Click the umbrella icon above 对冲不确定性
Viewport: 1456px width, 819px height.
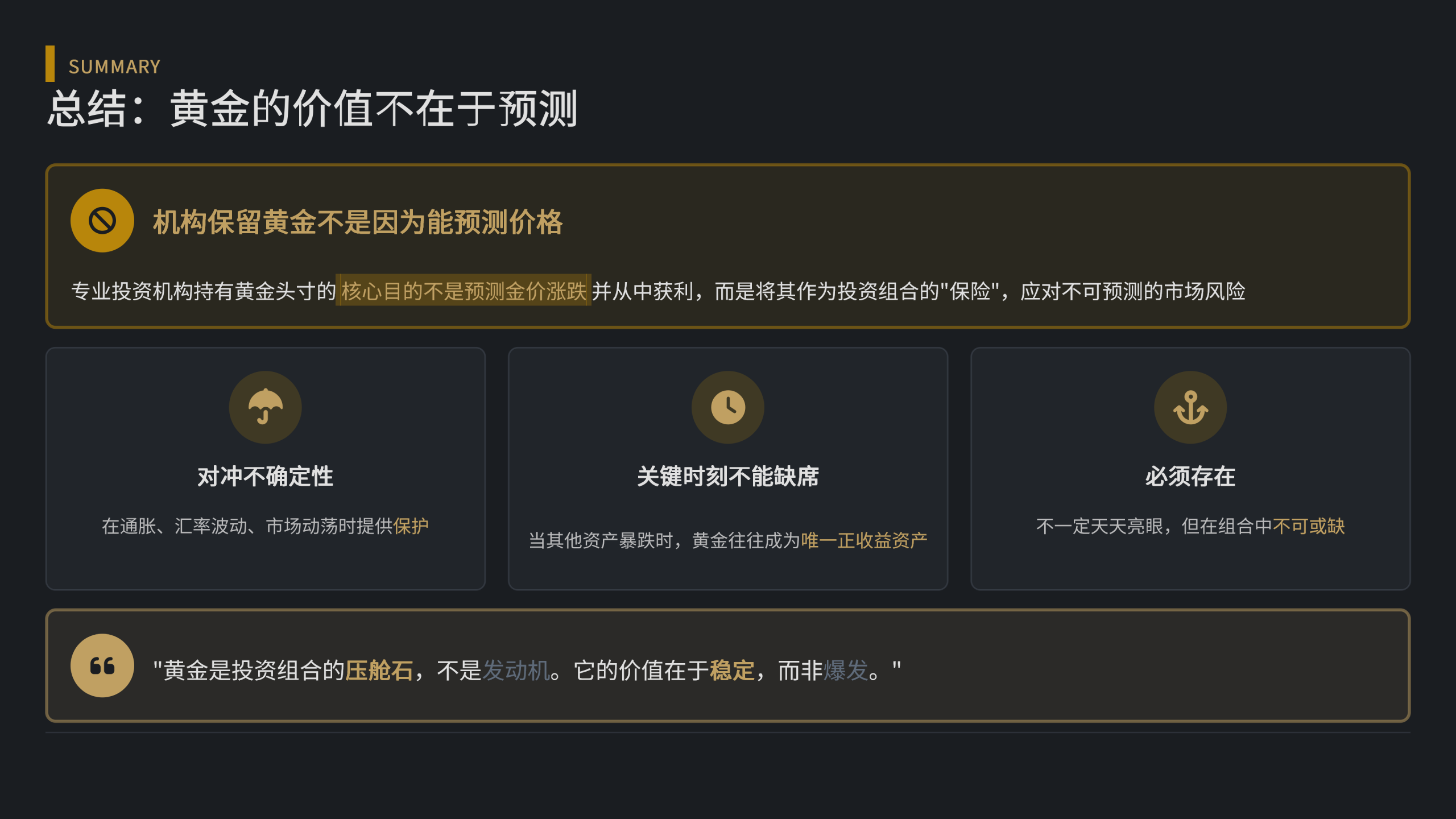[265, 407]
